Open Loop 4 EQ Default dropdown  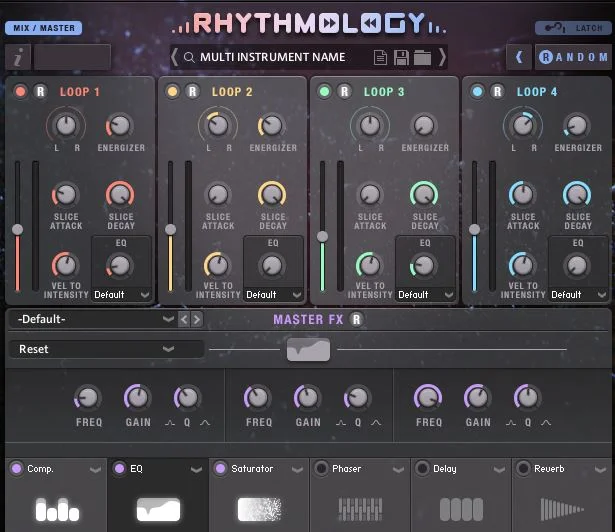coord(579,295)
